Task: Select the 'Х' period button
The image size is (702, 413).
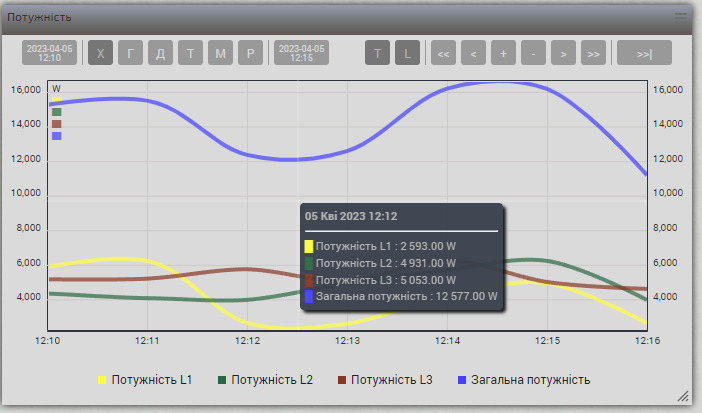Action: 100,53
